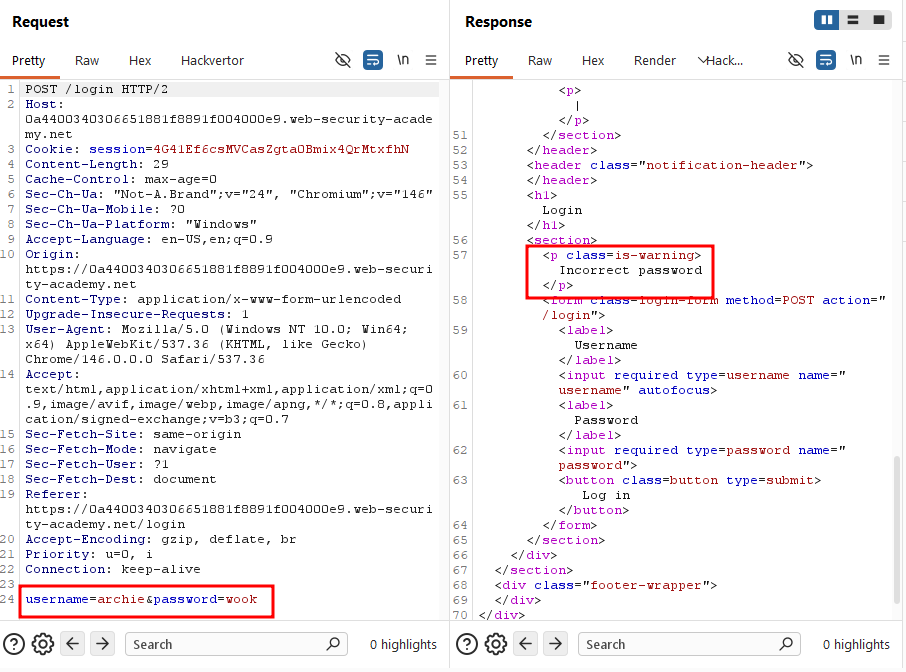The width and height of the screenshot is (906, 672).
Task: Select combined single-pane layout icon
Action: (x=879, y=20)
